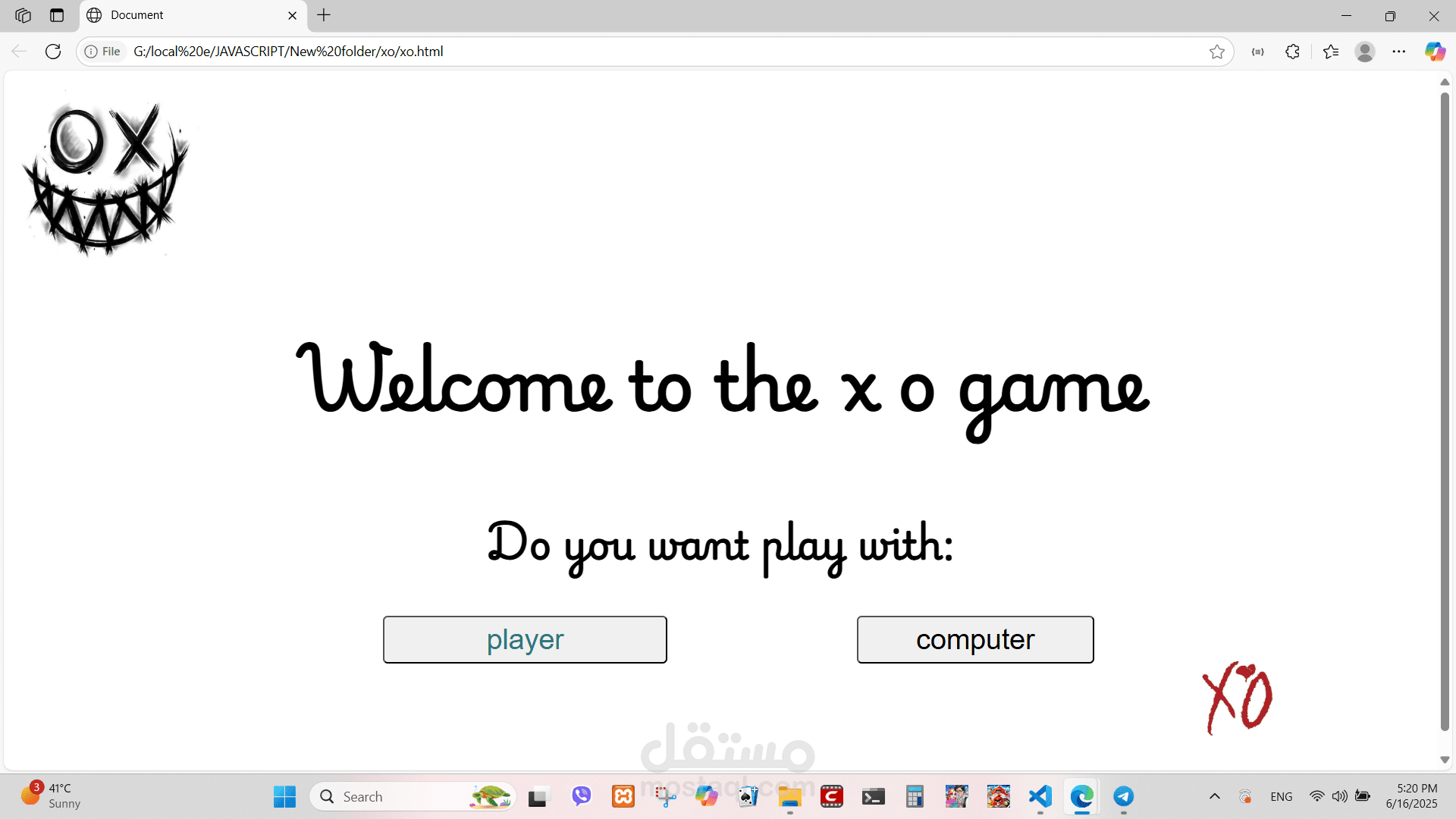Open the volume speaker tray icon

click(1340, 796)
